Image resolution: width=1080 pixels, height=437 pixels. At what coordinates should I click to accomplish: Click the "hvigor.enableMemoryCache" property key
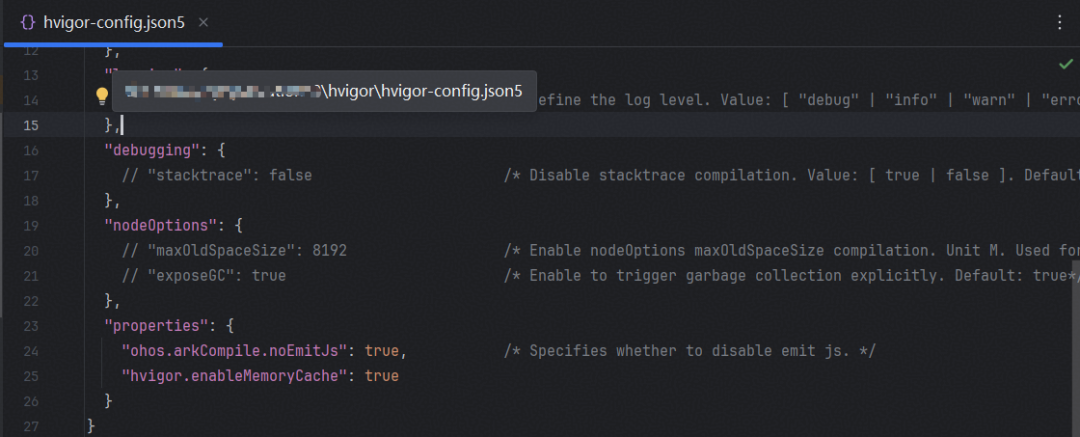click(234, 376)
